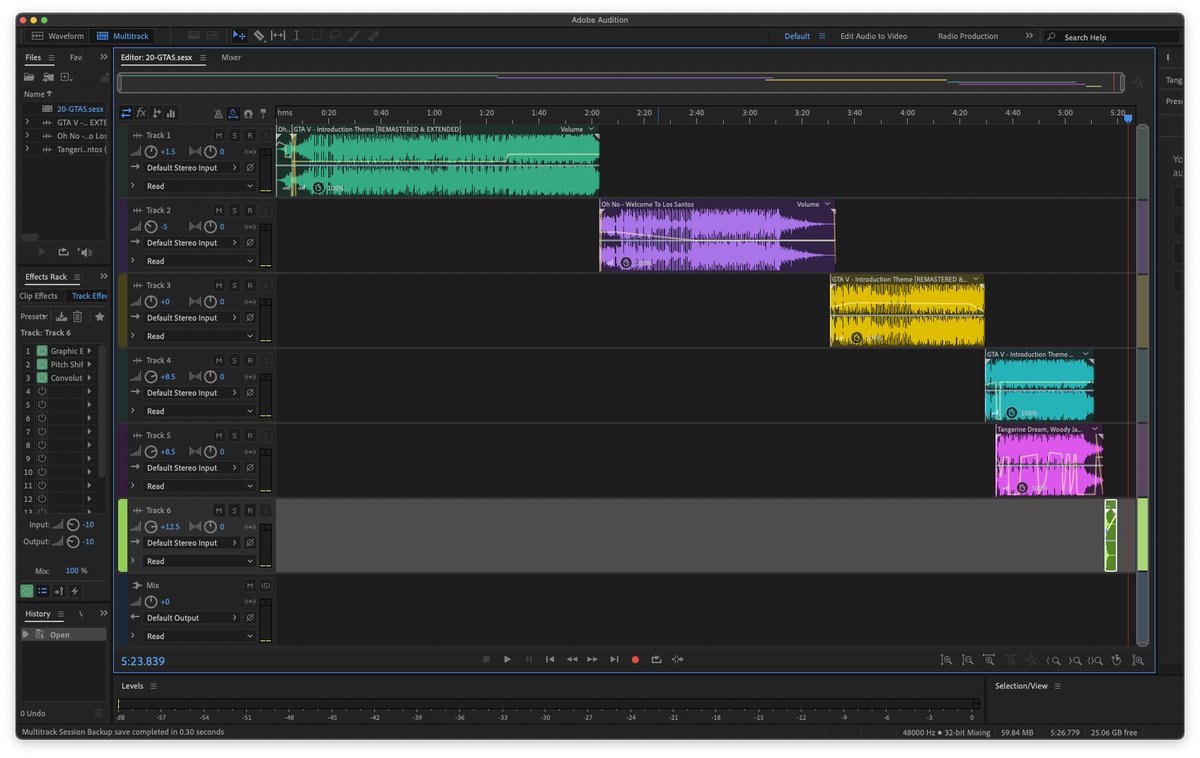
Task: Click the Import File icon in Files panel
Action: [x=48, y=76]
